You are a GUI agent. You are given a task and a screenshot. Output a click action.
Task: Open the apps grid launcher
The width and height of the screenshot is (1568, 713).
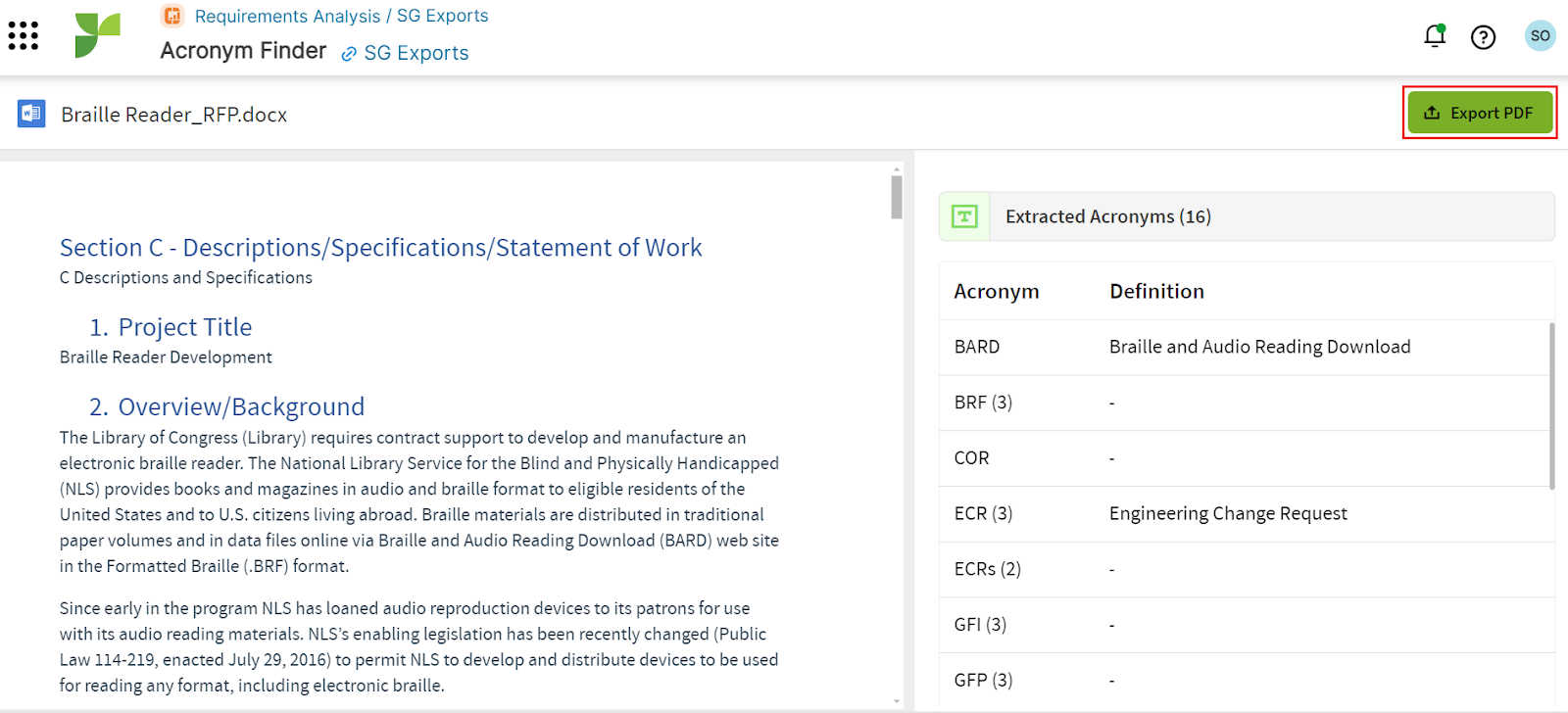pyautogui.click(x=23, y=36)
